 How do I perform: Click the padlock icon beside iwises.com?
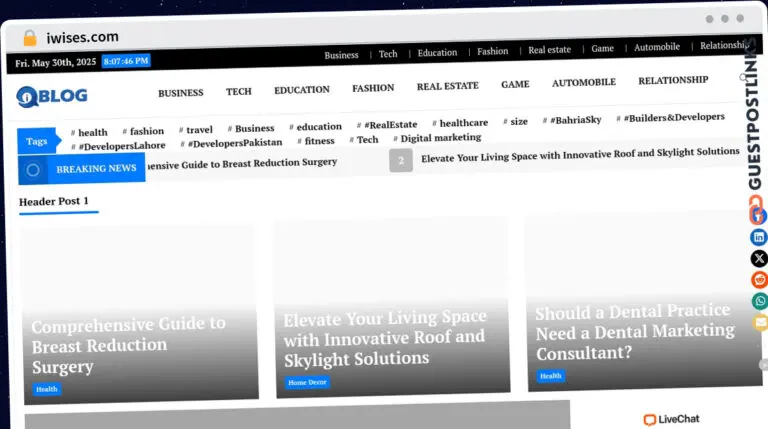[x=29, y=37]
